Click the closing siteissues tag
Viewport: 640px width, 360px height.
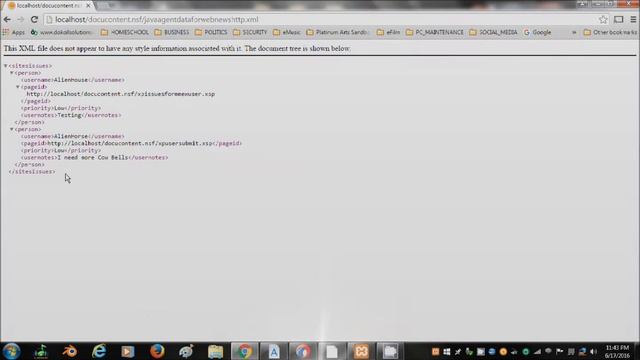pyautogui.click(x=32, y=171)
